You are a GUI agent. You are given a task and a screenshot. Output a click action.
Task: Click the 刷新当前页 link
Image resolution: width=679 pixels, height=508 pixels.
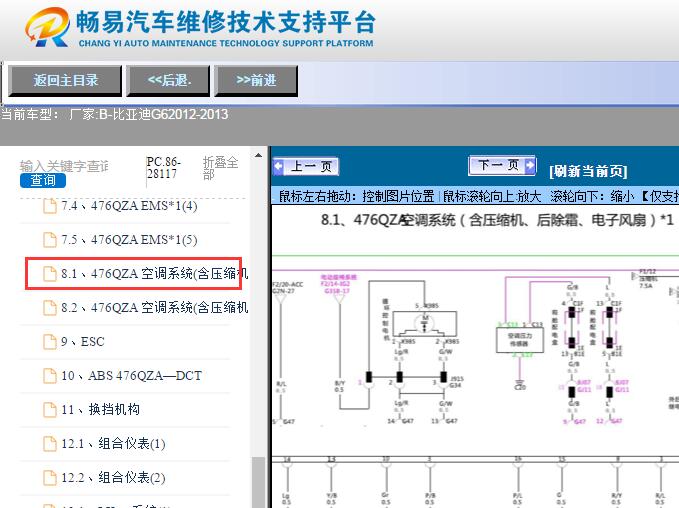coord(588,171)
